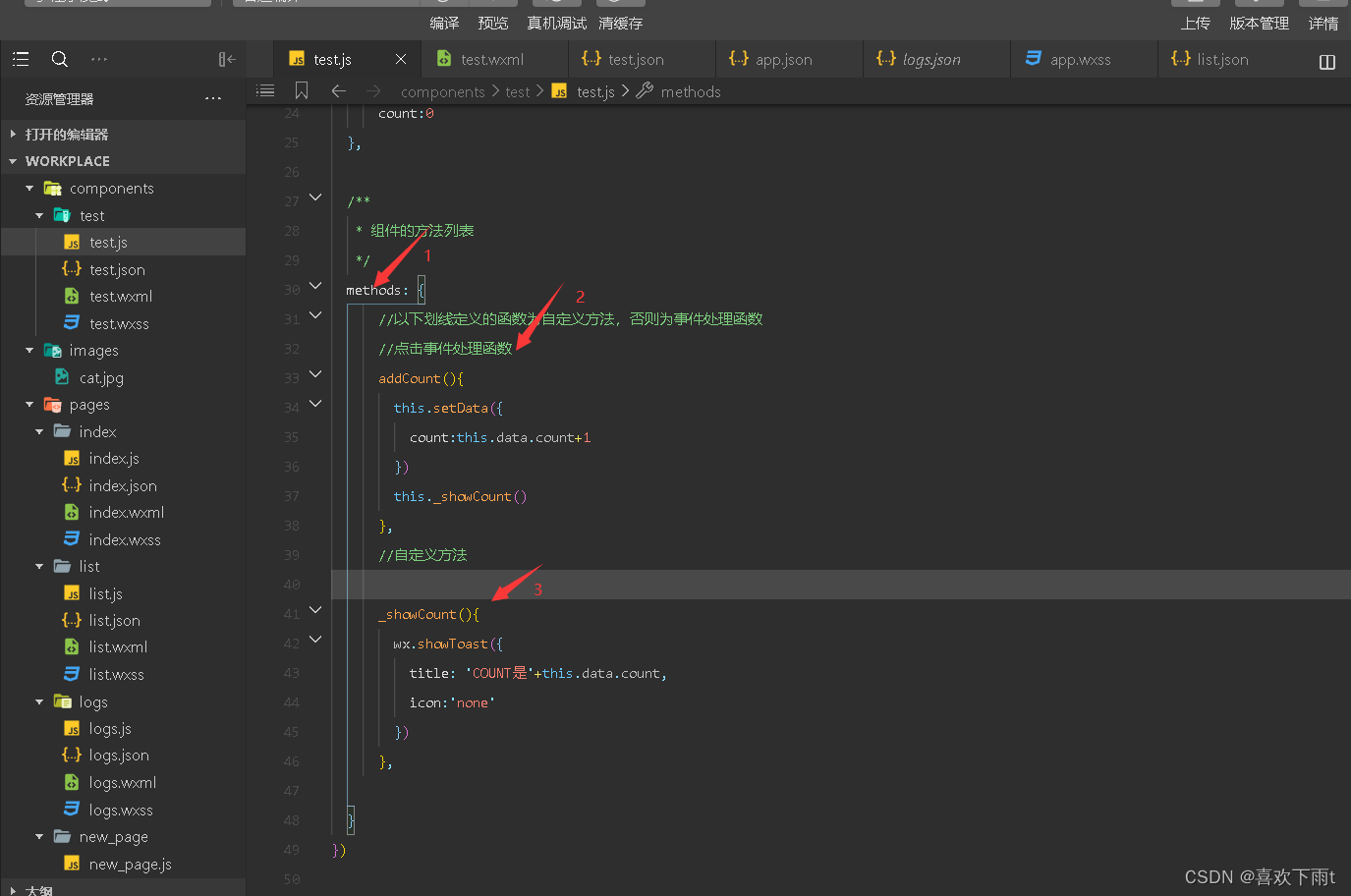The width and height of the screenshot is (1351, 896).
Task: Click test.js in breadcrumb path
Action: (x=595, y=91)
